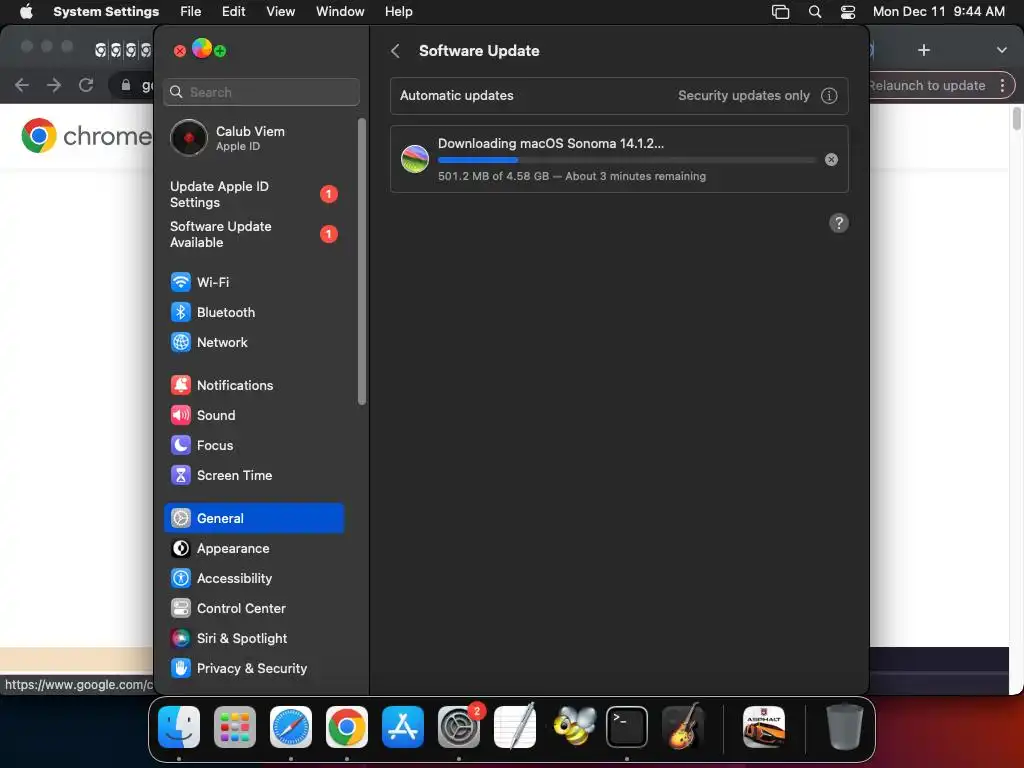The image size is (1024, 768).
Task: Open the File menu
Action: pyautogui.click(x=191, y=12)
